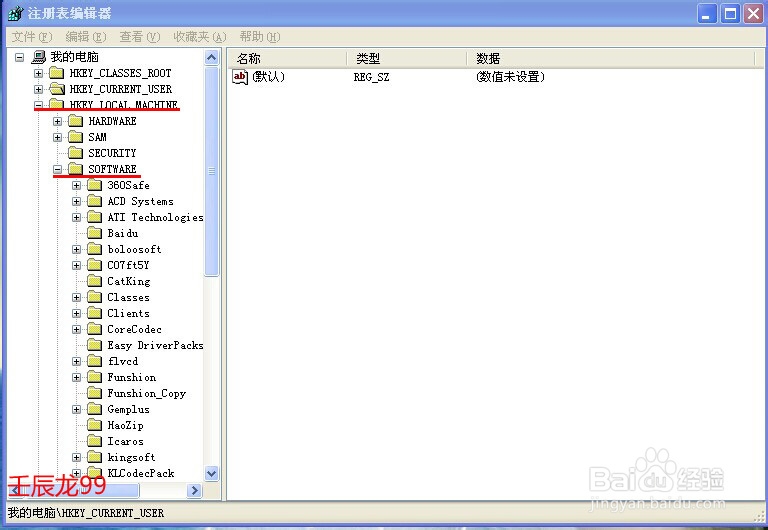Open the 编辑(E) menu
Viewport: 768px width, 530px height.
click(x=86, y=37)
